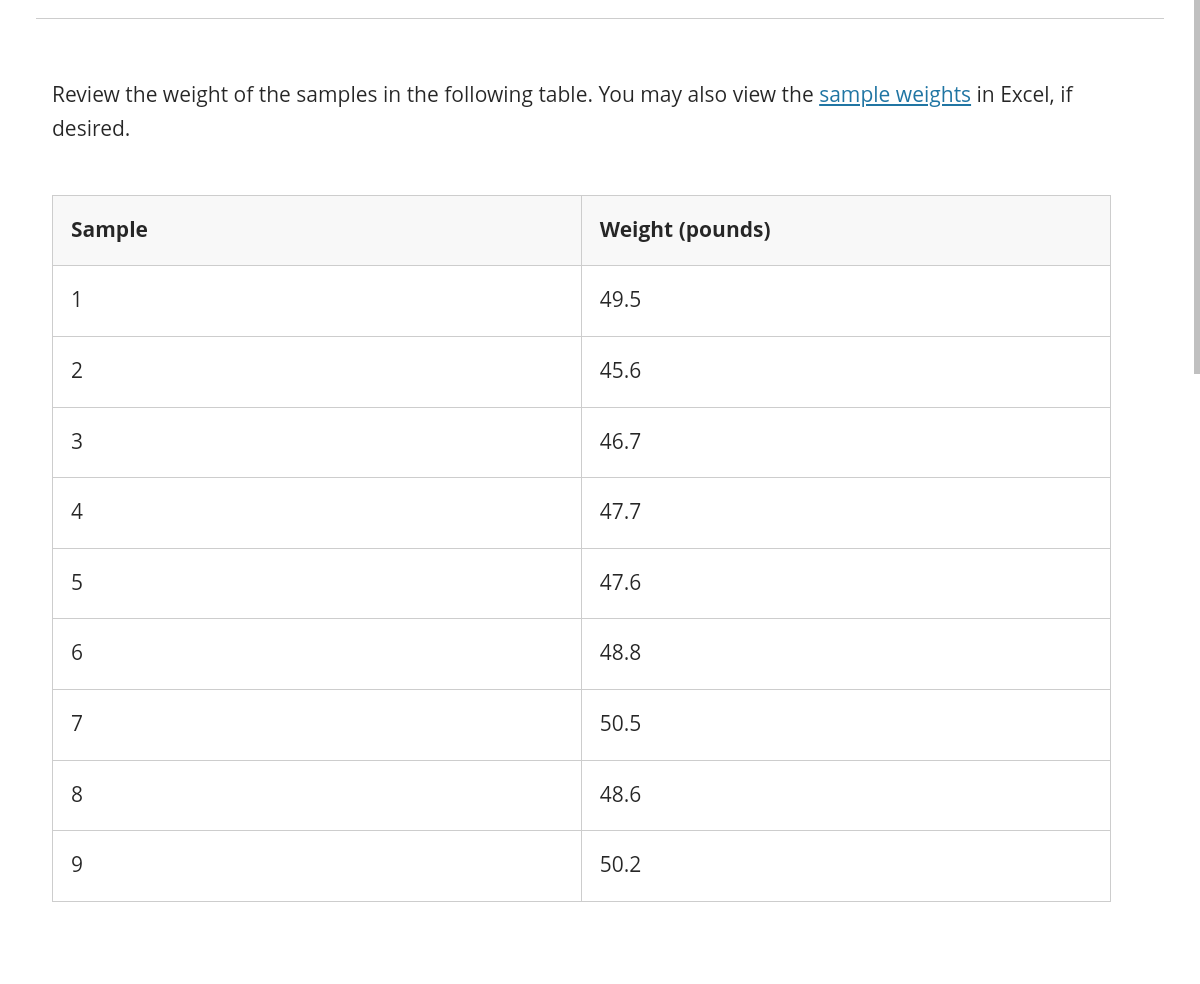Select the Sample column header

coord(317,230)
